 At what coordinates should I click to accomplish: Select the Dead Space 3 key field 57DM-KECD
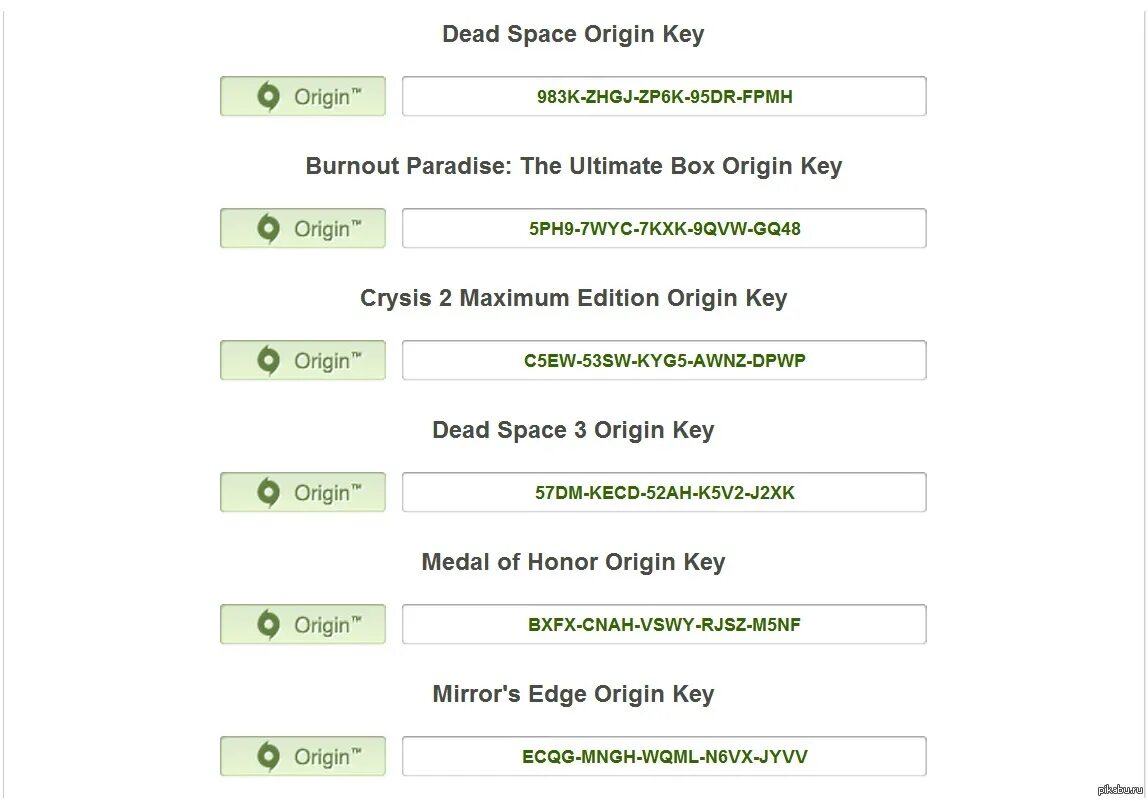pos(664,492)
